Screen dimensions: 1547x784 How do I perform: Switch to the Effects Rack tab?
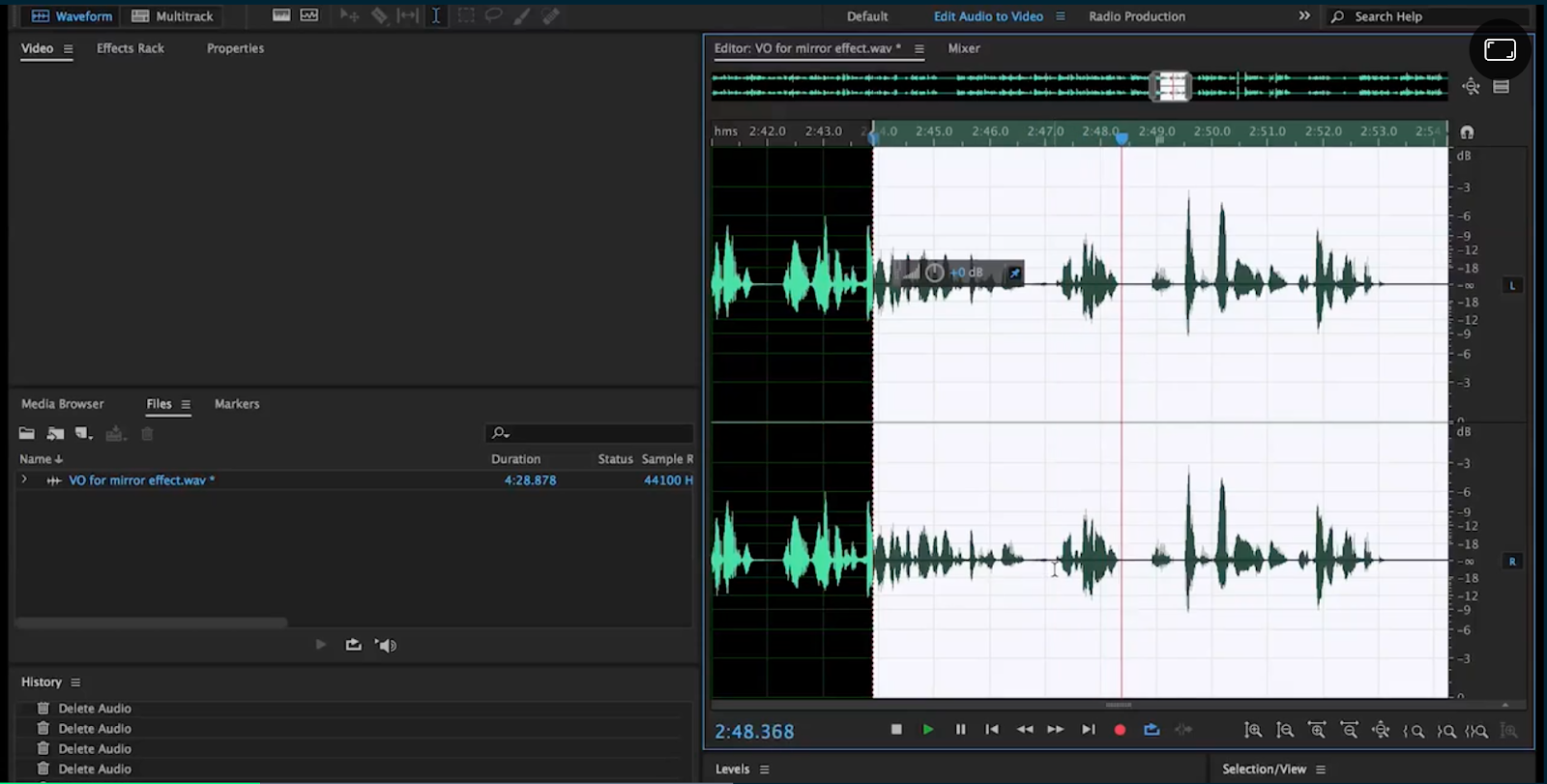pyautogui.click(x=131, y=48)
